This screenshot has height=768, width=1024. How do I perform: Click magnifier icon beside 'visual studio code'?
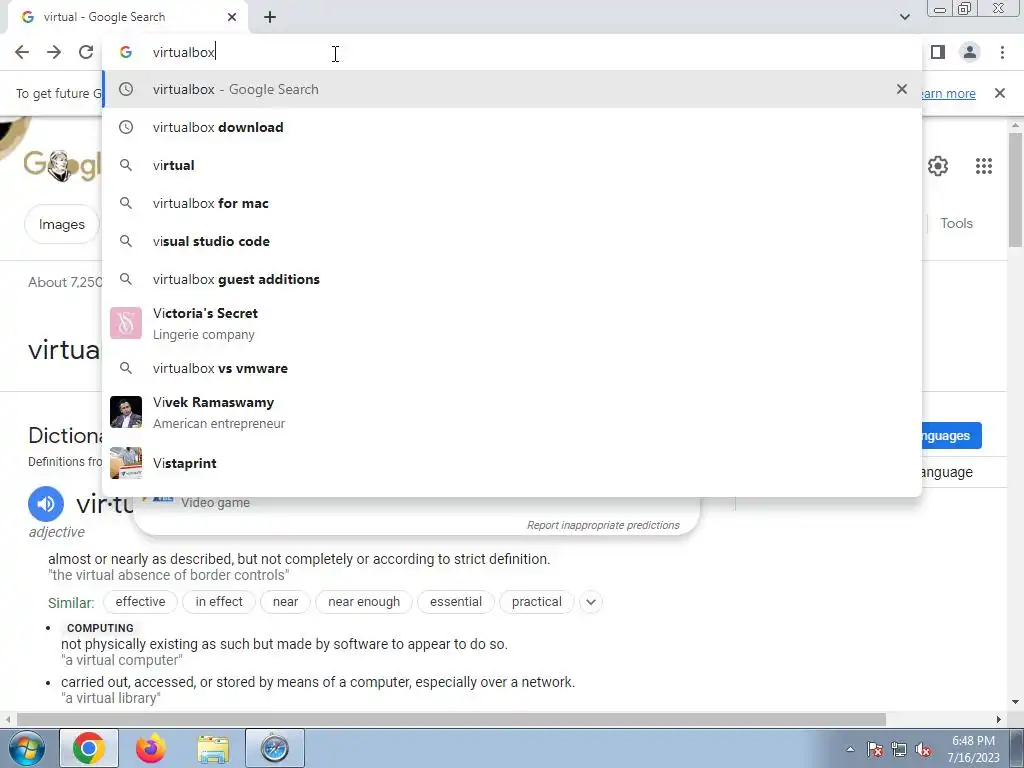click(x=126, y=241)
